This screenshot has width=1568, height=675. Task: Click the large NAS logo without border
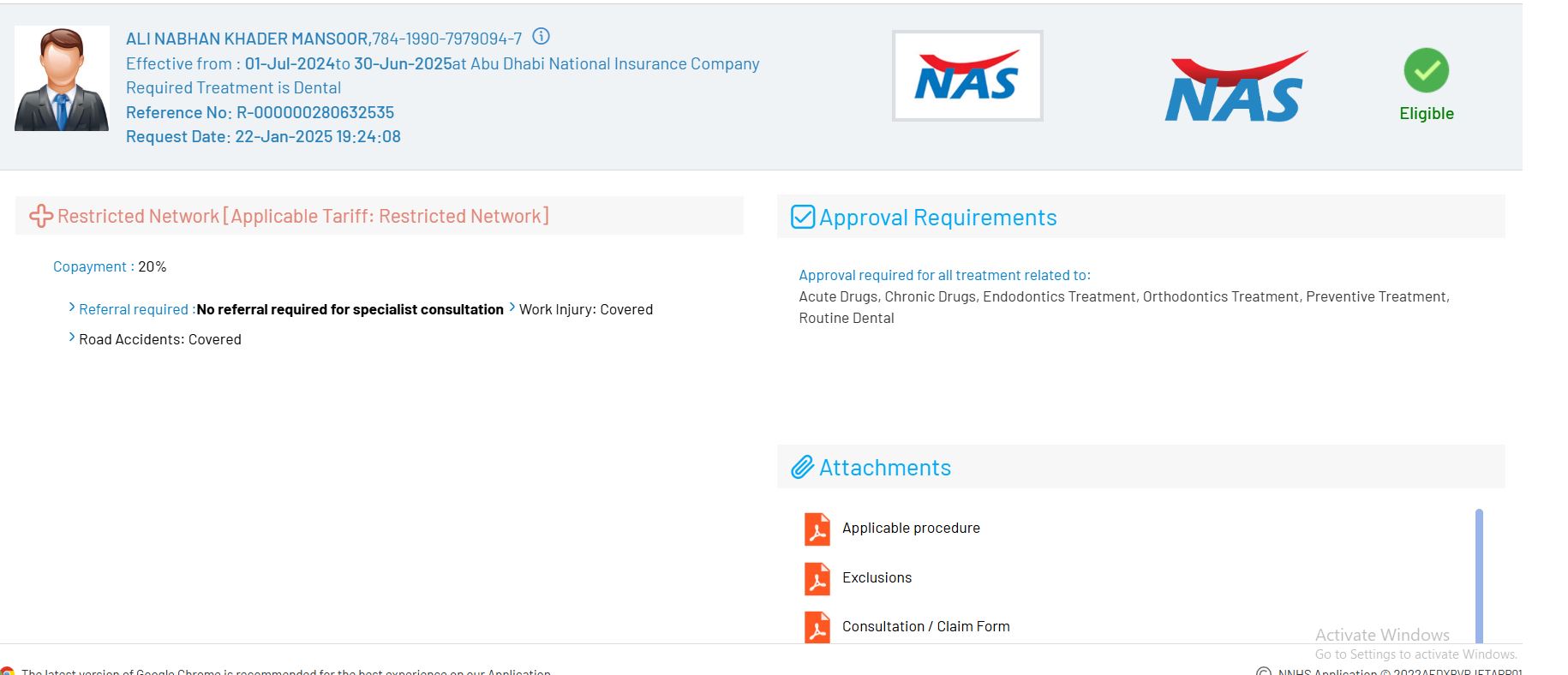[x=1235, y=87]
